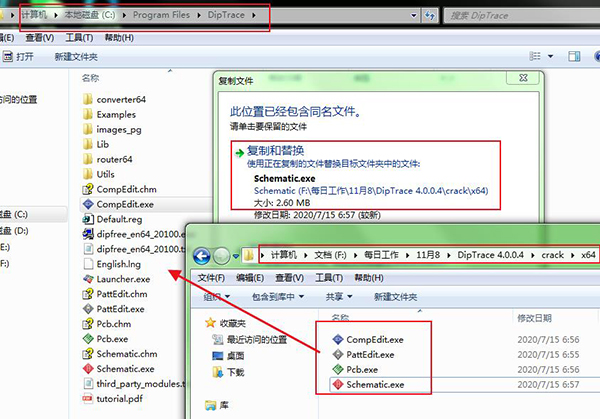Select dipfree_en64_20100 installer icon
The width and height of the screenshot is (600, 419).
[88, 234]
